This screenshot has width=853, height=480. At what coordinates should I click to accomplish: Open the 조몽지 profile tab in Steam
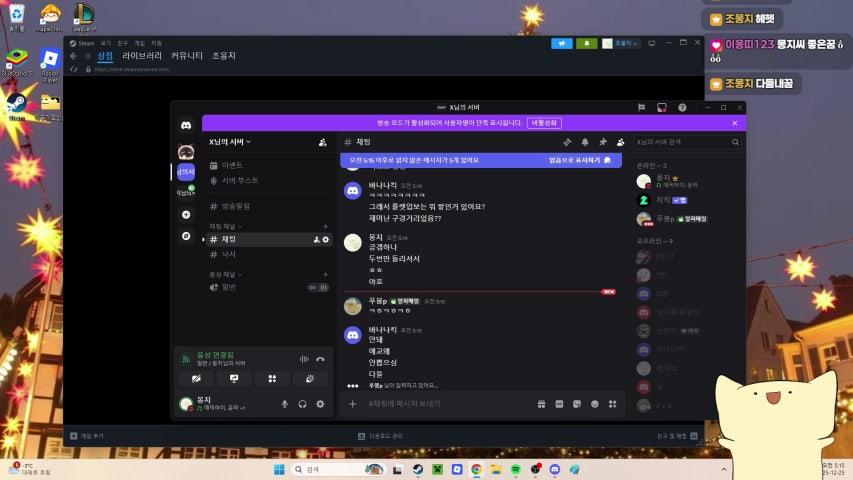click(224, 56)
